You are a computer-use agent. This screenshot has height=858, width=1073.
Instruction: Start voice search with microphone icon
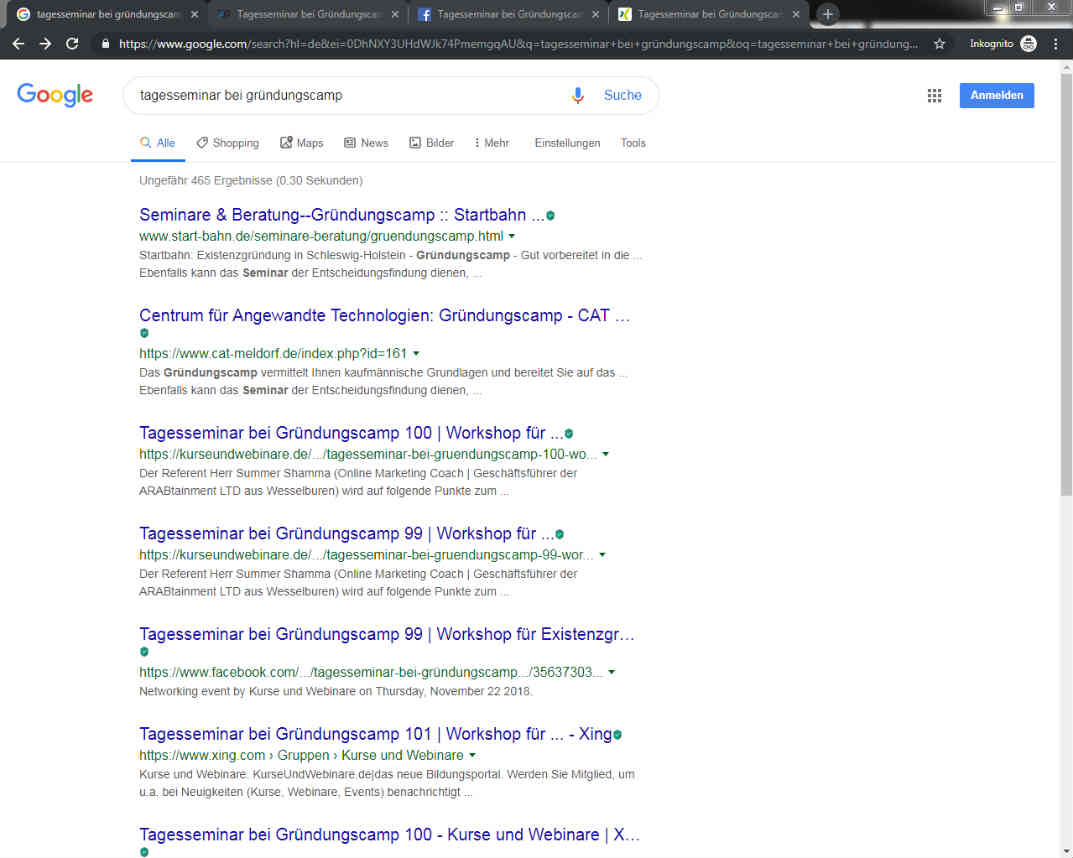[x=578, y=95]
